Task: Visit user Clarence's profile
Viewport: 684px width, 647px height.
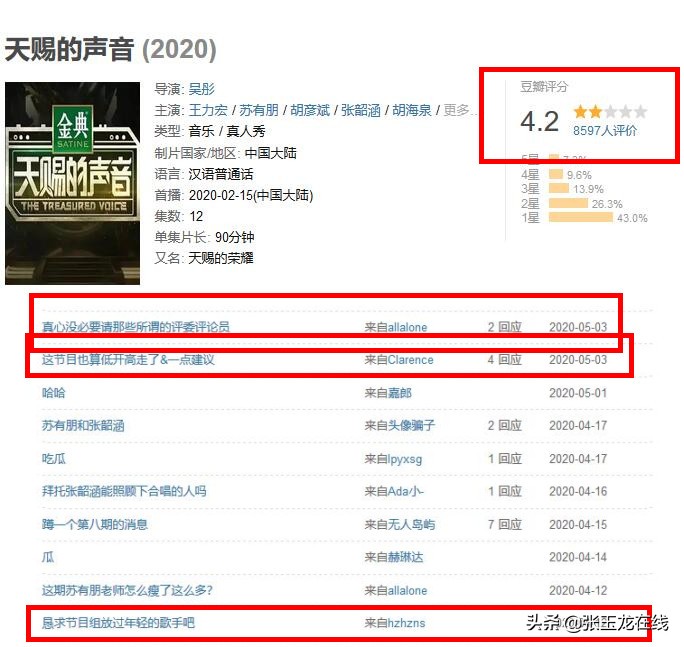Action: (x=410, y=360)
